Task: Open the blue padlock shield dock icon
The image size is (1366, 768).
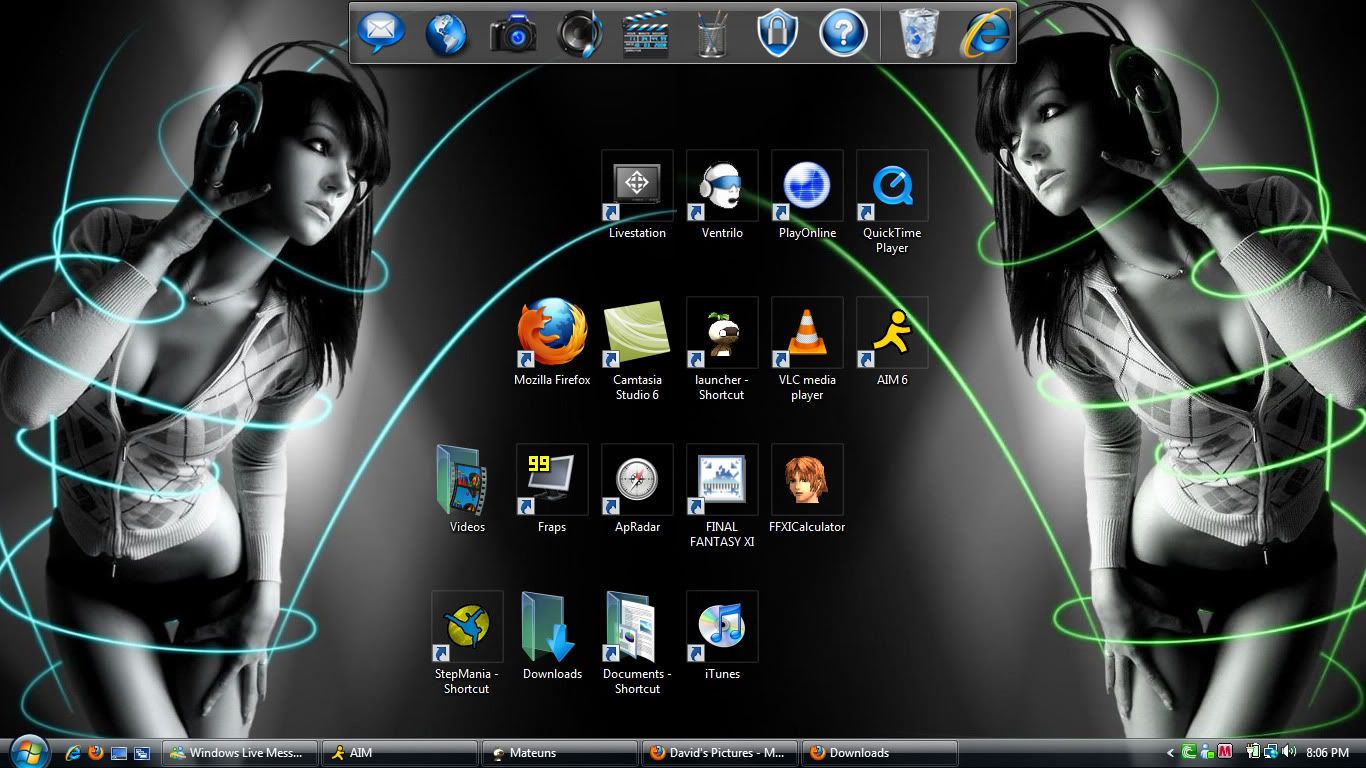Action: coord(777,33)
